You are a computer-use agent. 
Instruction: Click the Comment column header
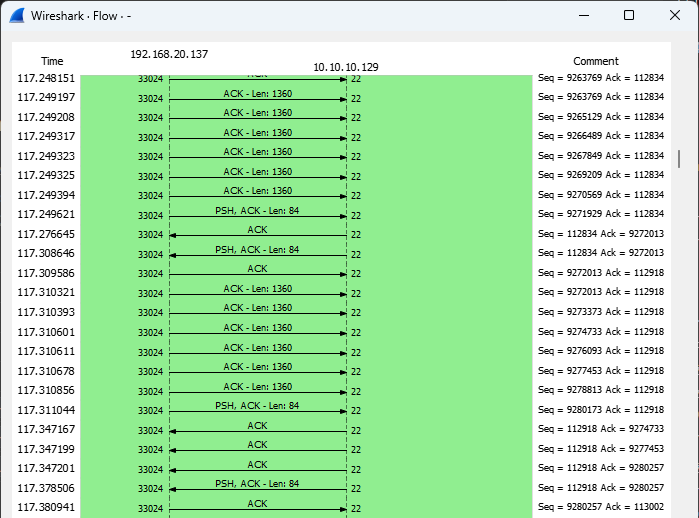(x=596, y=61)
